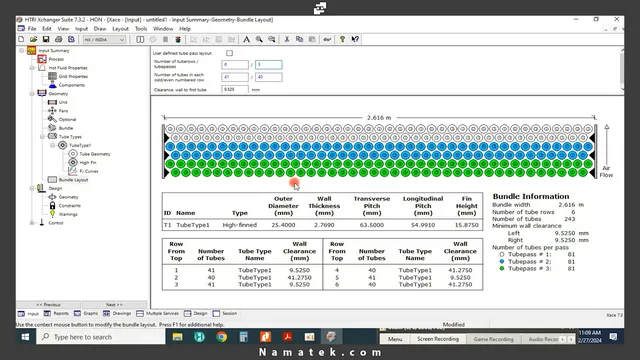The height and width of the screenshot is (360, 640).
Task: Click the yellow question mark help icon
Action: [x=342, y=39]
